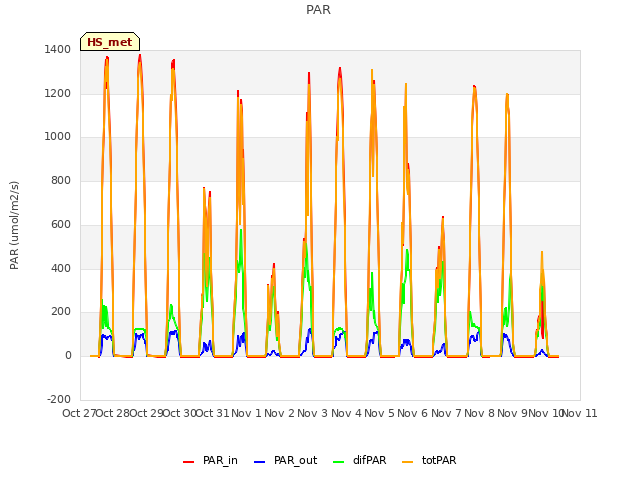Click the 1200 y-axis tick label

click(x=58, y=93)
